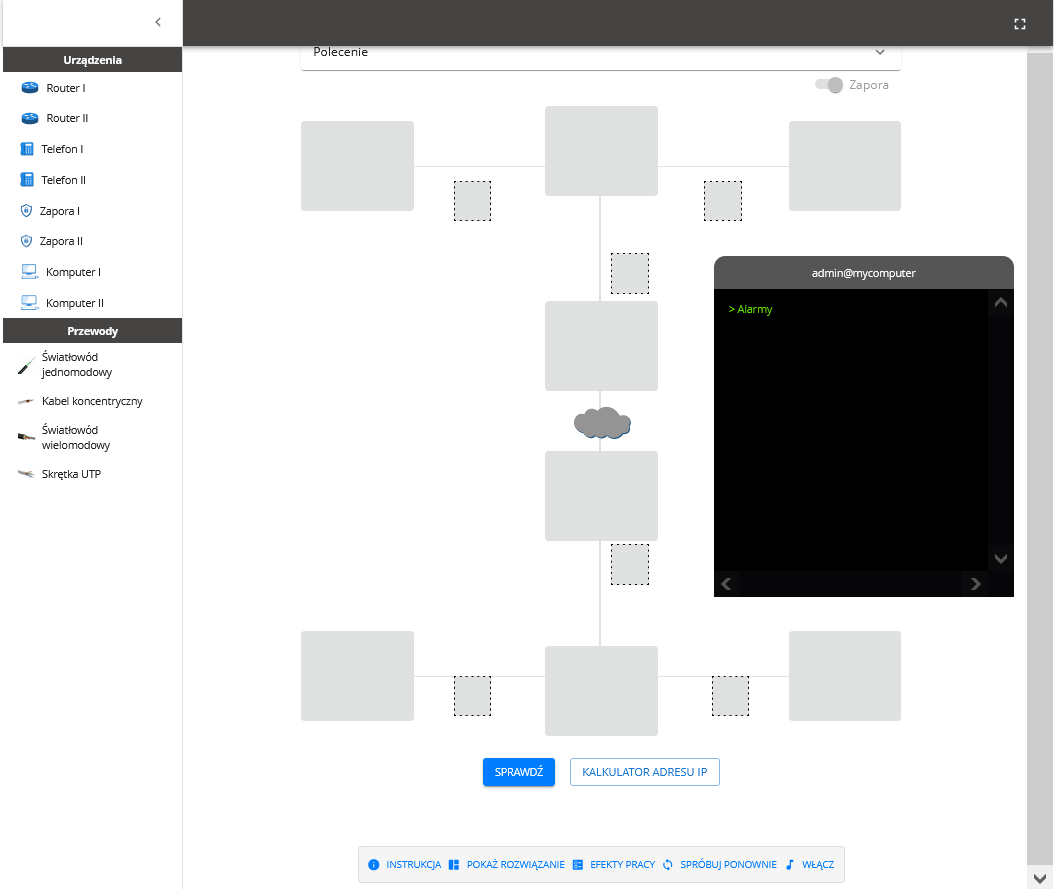Click page scrollbar down arrow
This screenshot has height=889, width=1054.
click(x=1039, y=878)
